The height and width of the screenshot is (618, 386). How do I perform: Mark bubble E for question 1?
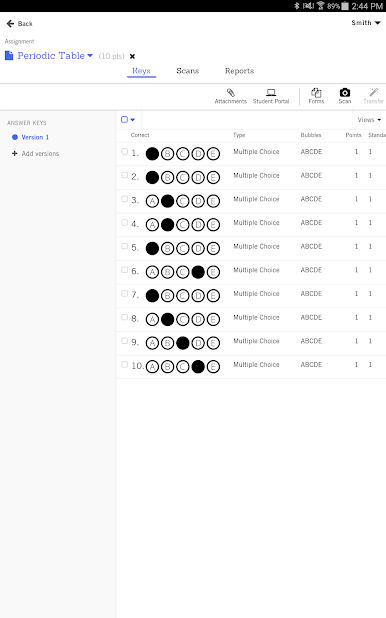pyautogui.click(x=213, y=154)
